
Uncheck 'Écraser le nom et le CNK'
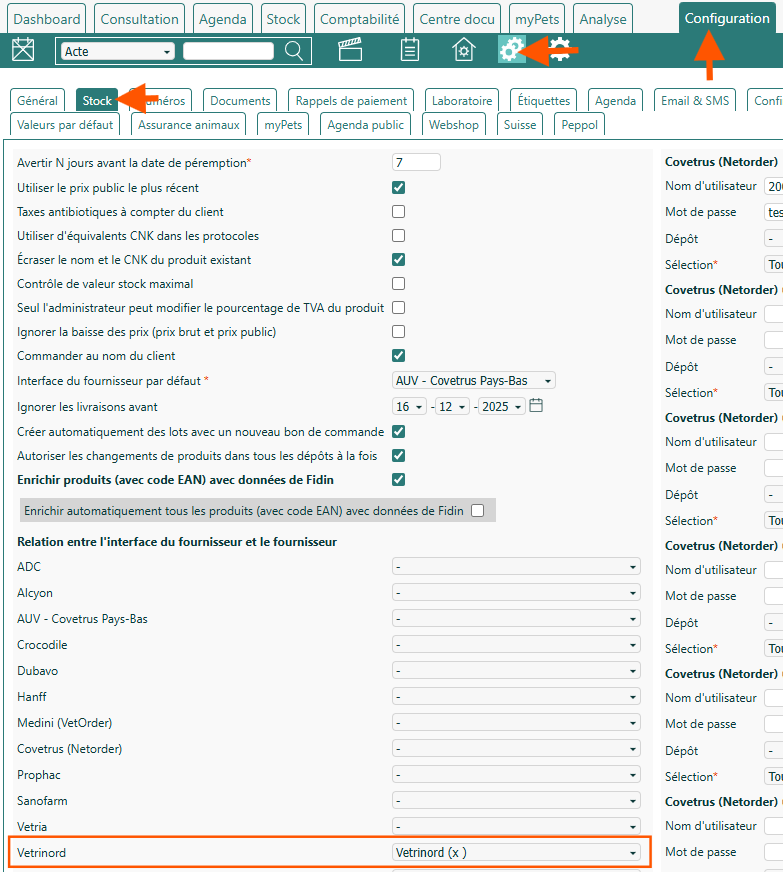pyautogui.click(x=398, y=259)
